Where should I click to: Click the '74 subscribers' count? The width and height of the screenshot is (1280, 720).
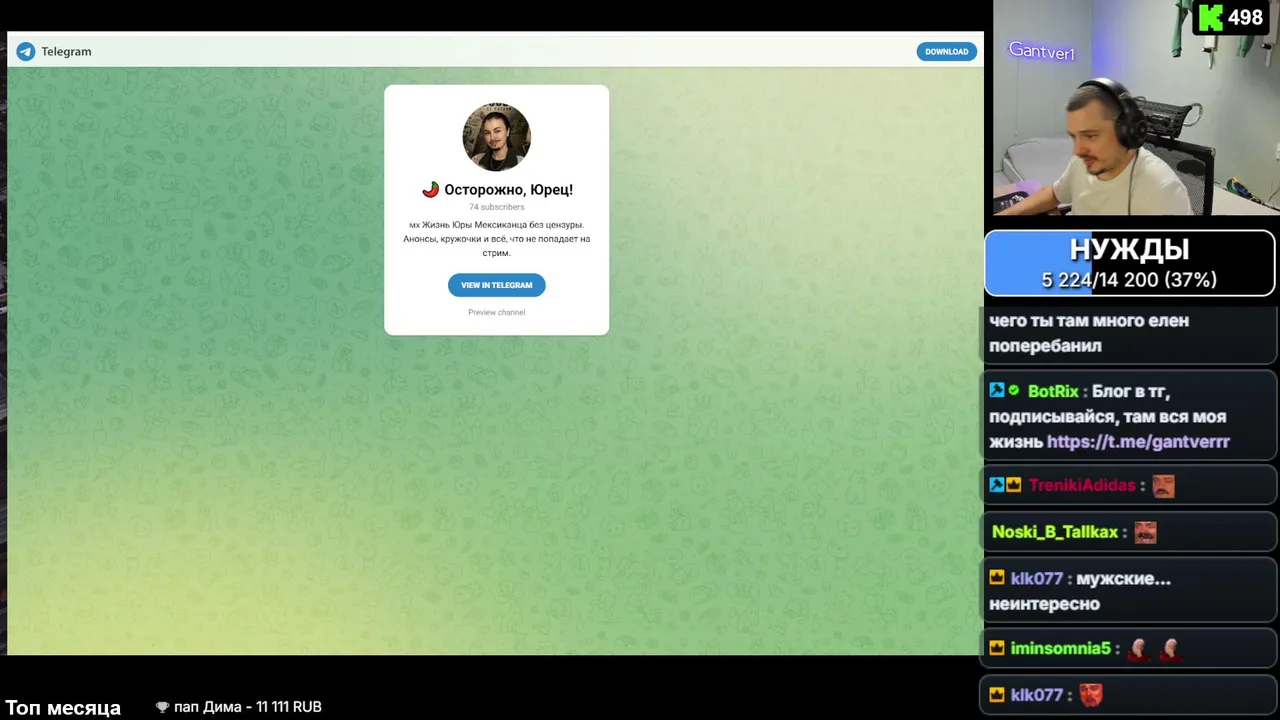(x=497, y=207)
